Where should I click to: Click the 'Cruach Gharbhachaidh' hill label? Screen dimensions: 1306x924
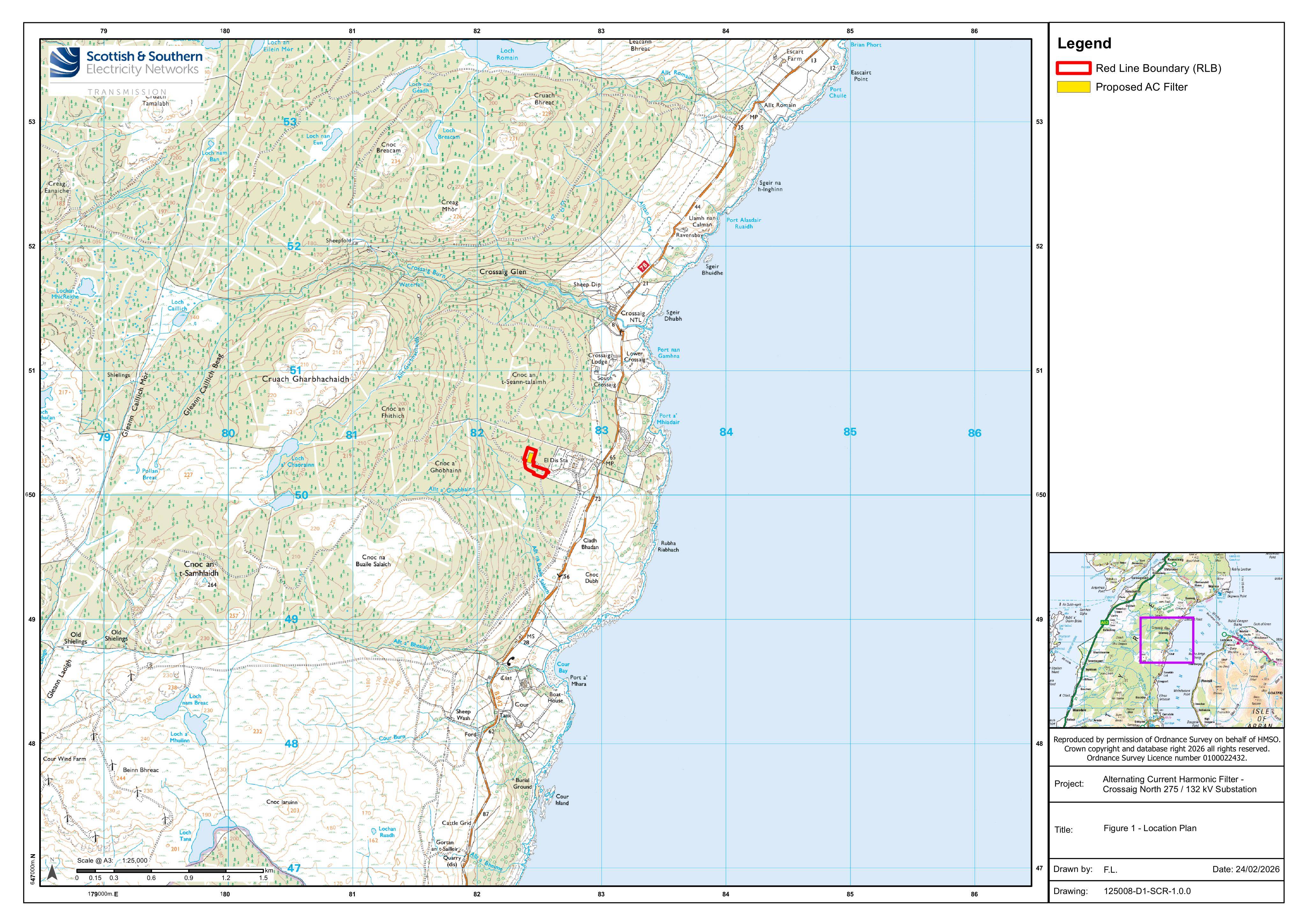pos(305,379)
